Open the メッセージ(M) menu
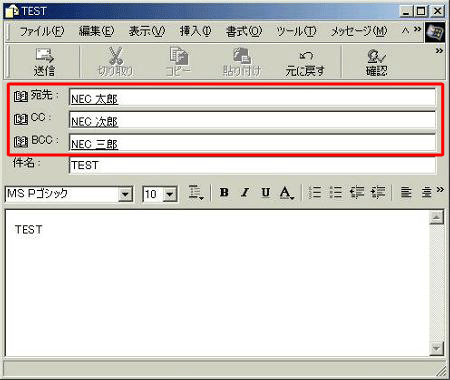 359,32
